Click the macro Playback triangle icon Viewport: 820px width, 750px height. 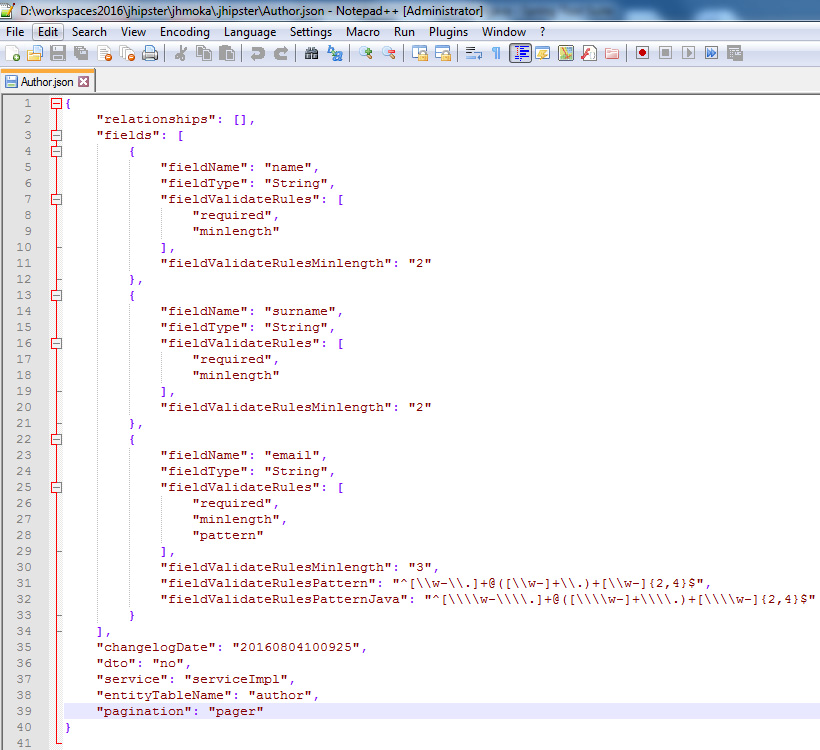(688, 53)
